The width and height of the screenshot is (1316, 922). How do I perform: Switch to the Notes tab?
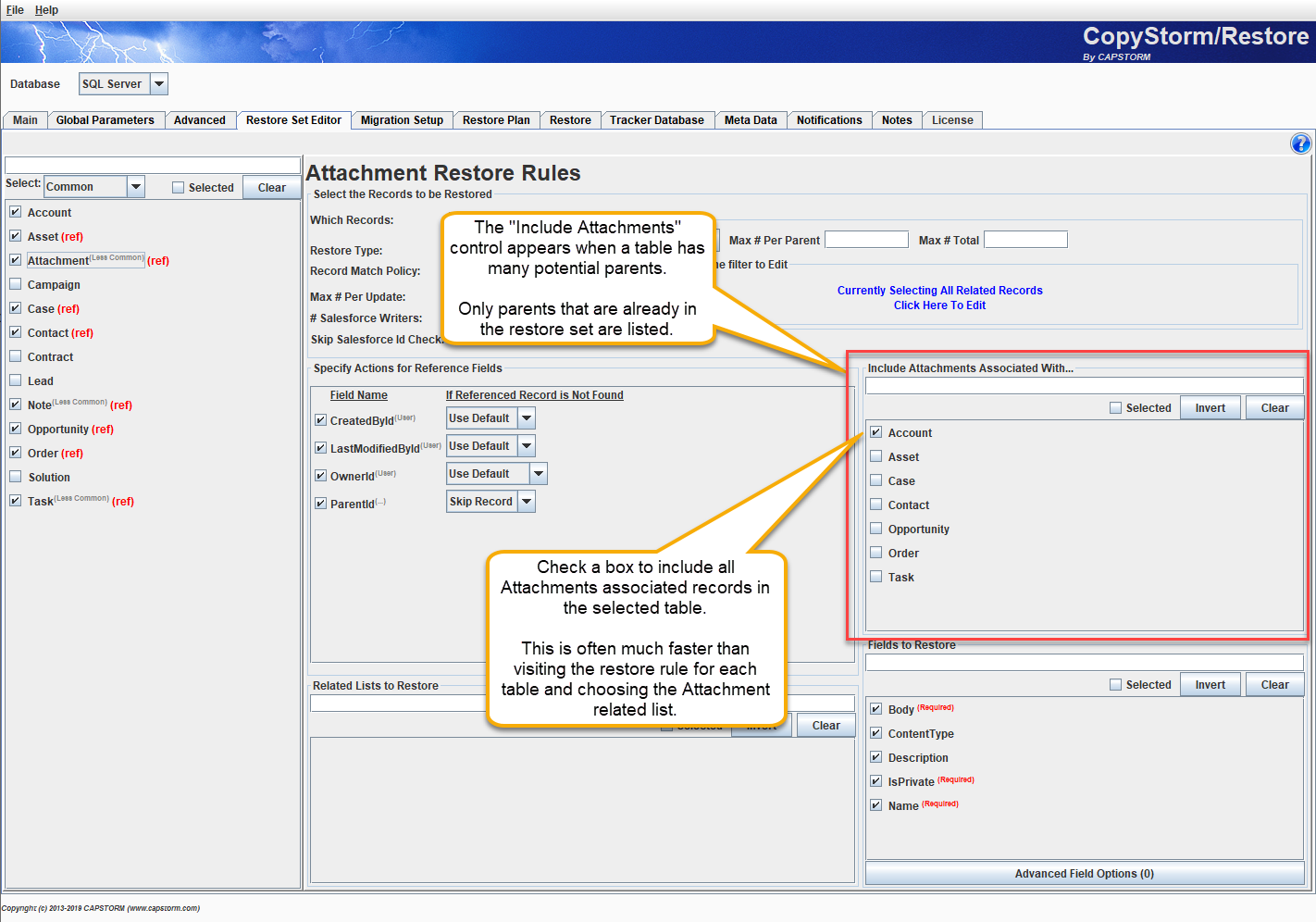(x=897, y=120)
